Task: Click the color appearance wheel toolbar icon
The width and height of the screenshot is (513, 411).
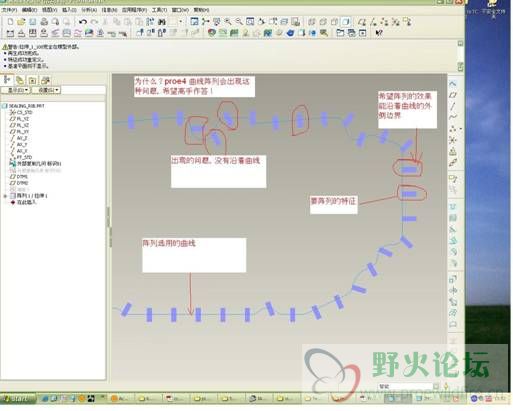Action: [x=211, y=33]
